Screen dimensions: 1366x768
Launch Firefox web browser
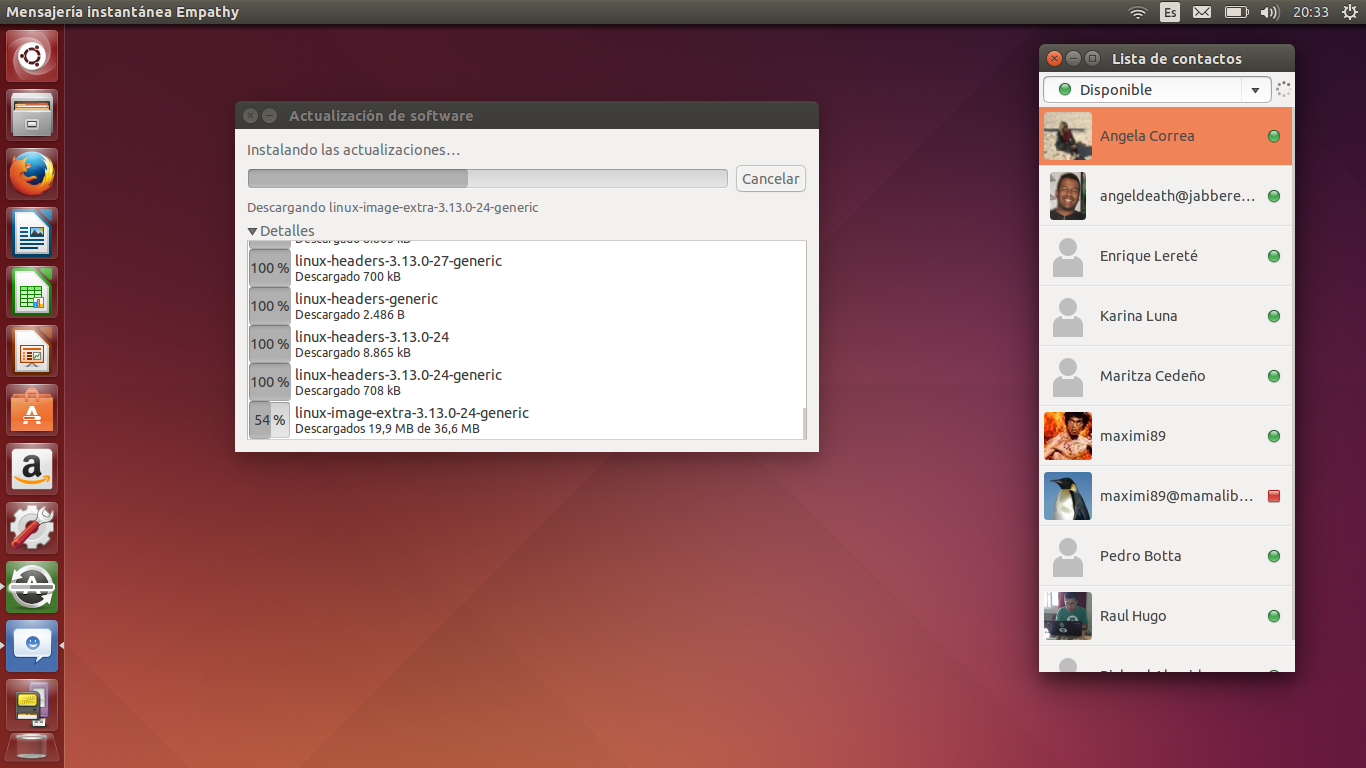point(32,174)
